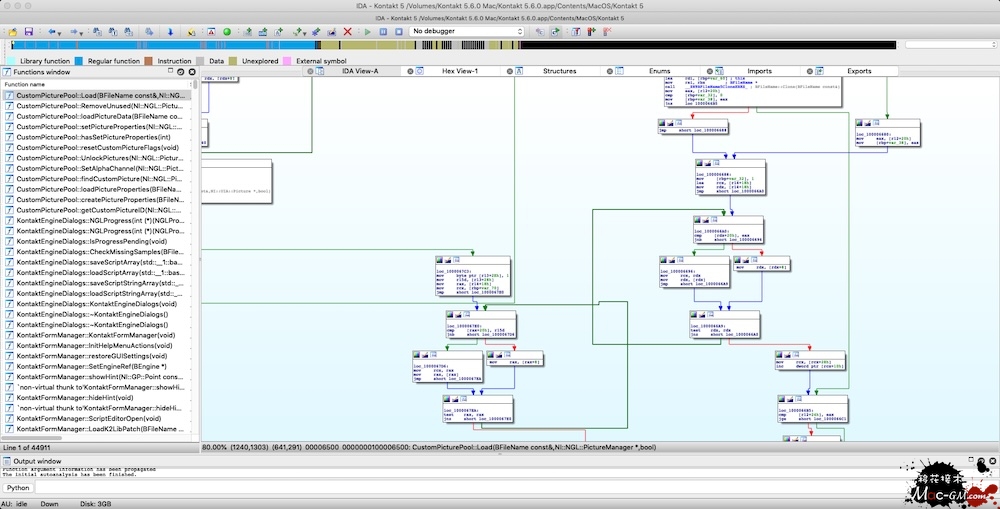Terminate process with the stop icon
The height and width of the screenshot is (509, 1000).
click(399, 31)
